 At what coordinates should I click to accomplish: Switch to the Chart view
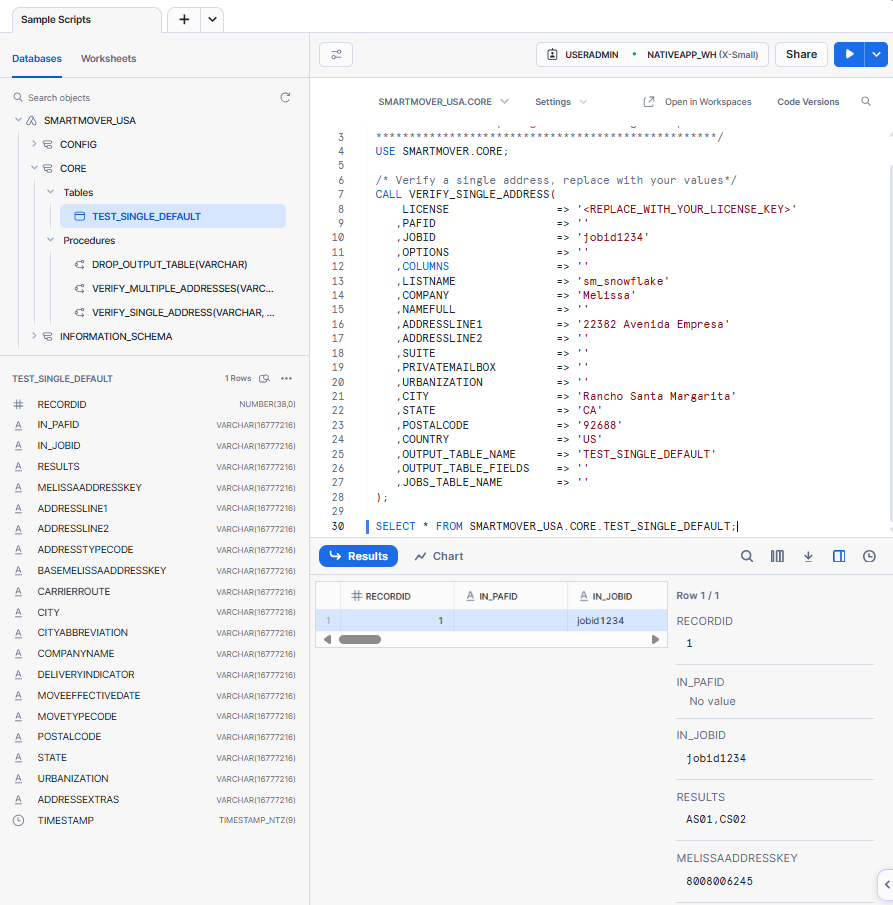pos(439,556)
